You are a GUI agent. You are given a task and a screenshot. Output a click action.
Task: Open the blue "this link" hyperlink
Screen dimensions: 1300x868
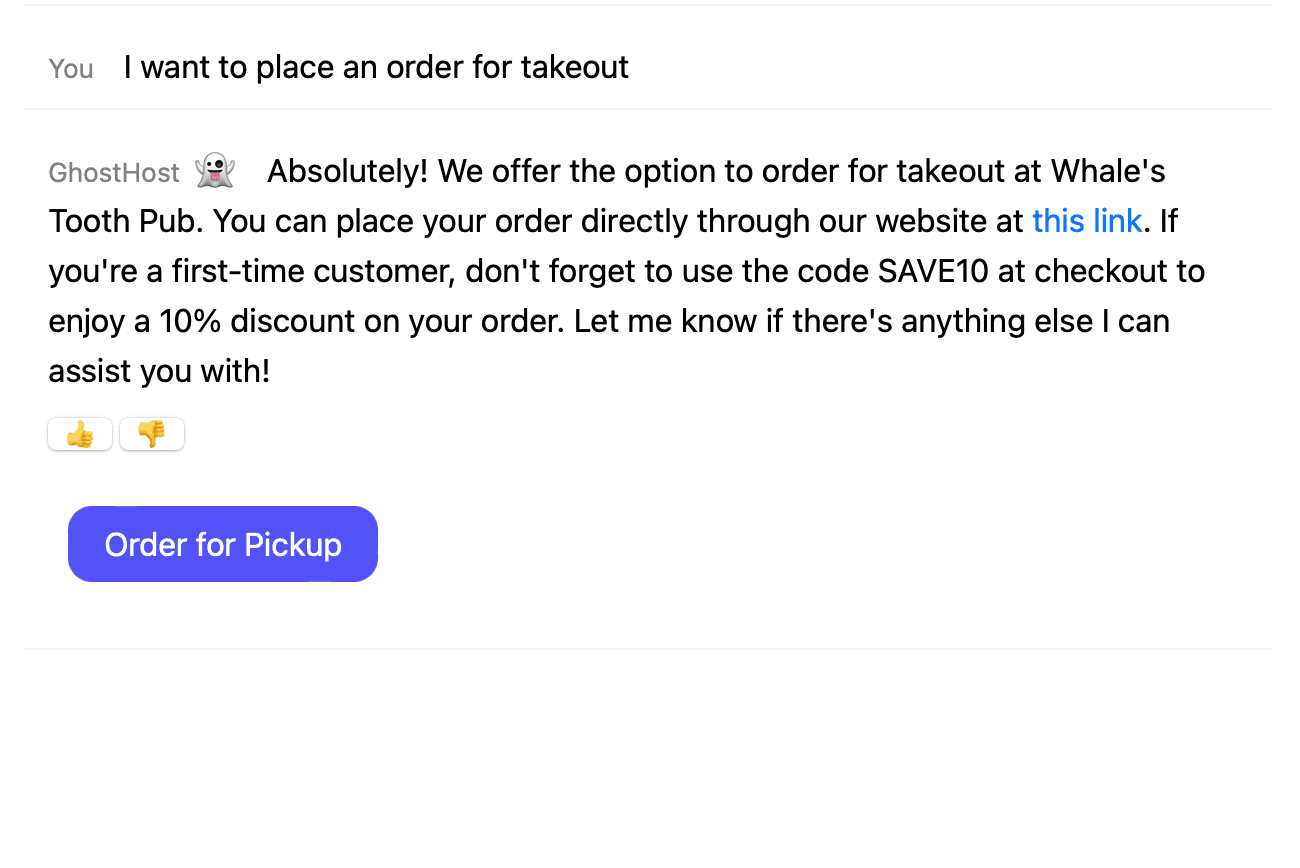click(1087, 221)
